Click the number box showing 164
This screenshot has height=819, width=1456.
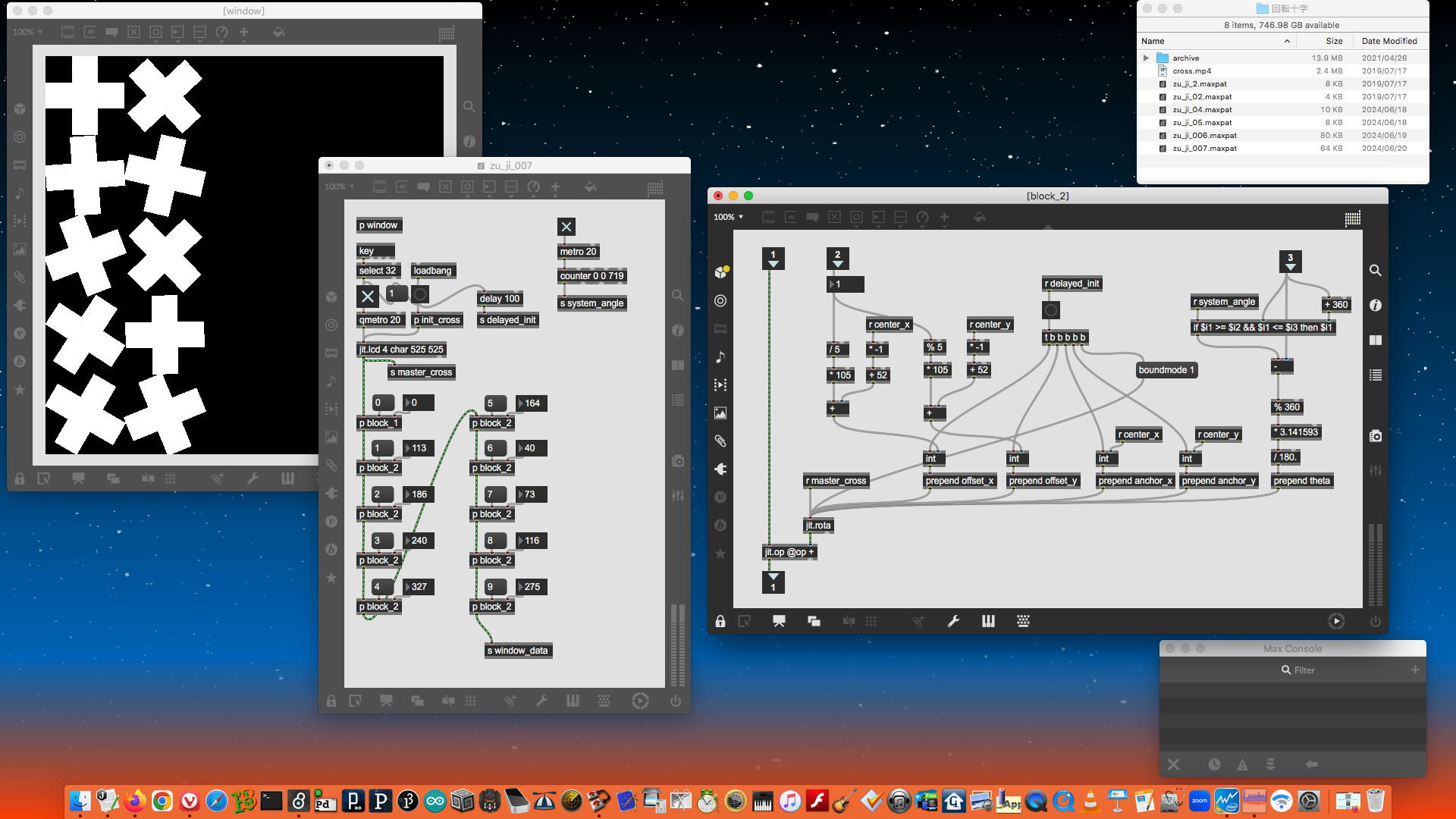tap(532, 403)
